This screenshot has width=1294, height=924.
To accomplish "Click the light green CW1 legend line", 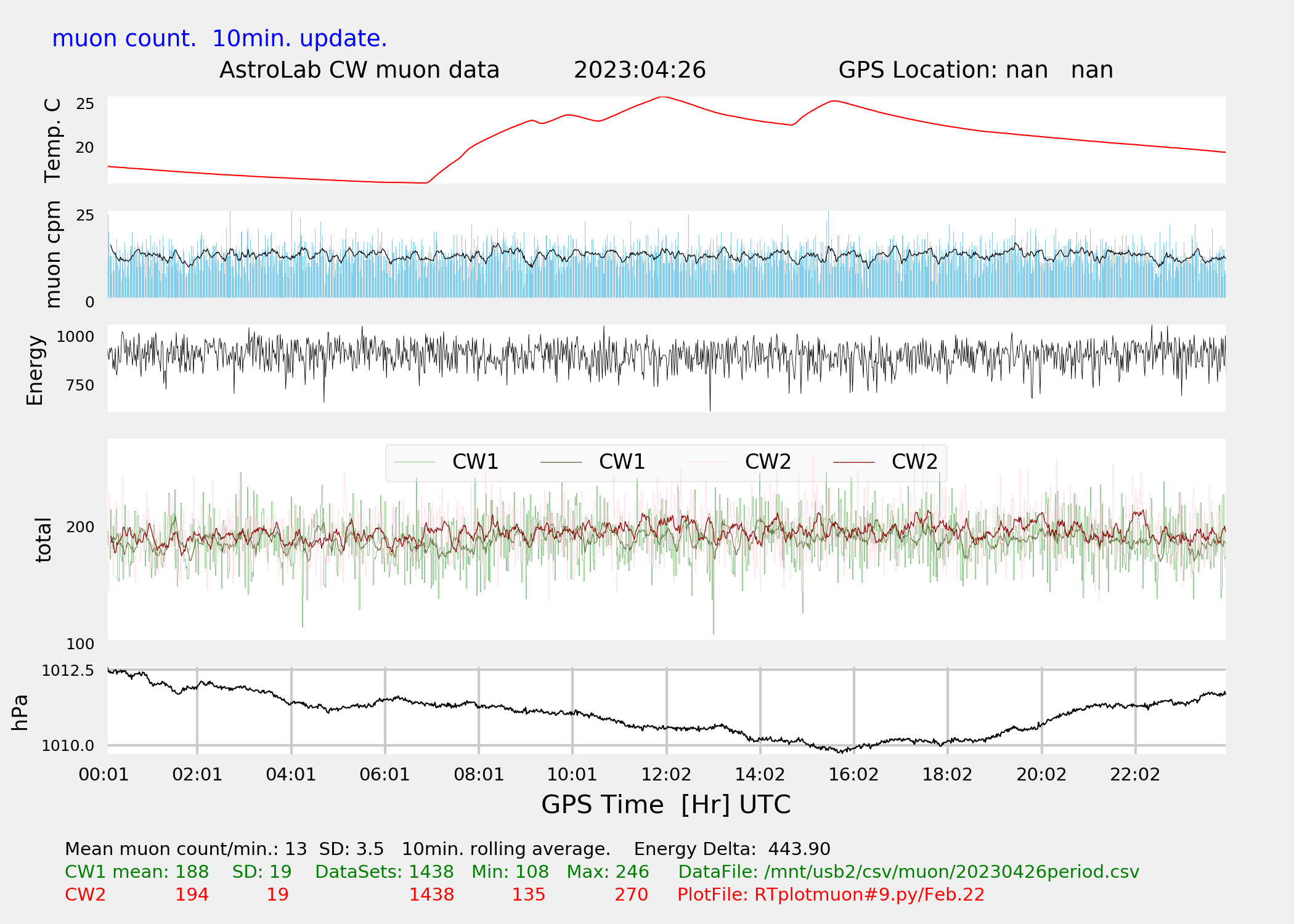I will coord(415,462).
